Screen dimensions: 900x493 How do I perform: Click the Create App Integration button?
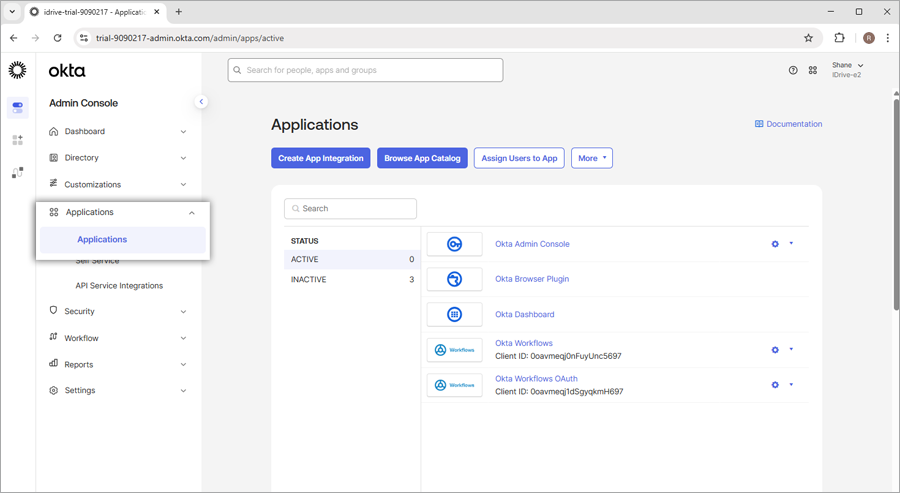click(320, 158)
